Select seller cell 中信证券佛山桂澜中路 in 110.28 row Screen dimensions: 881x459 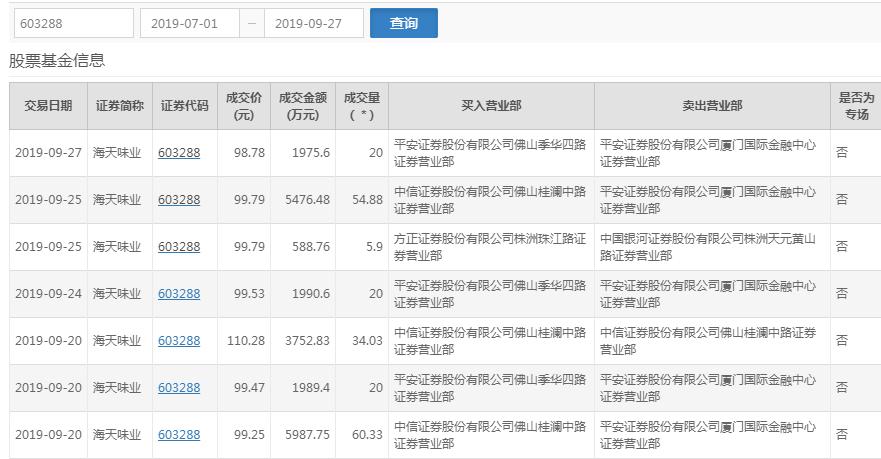(x=712, y=341)
